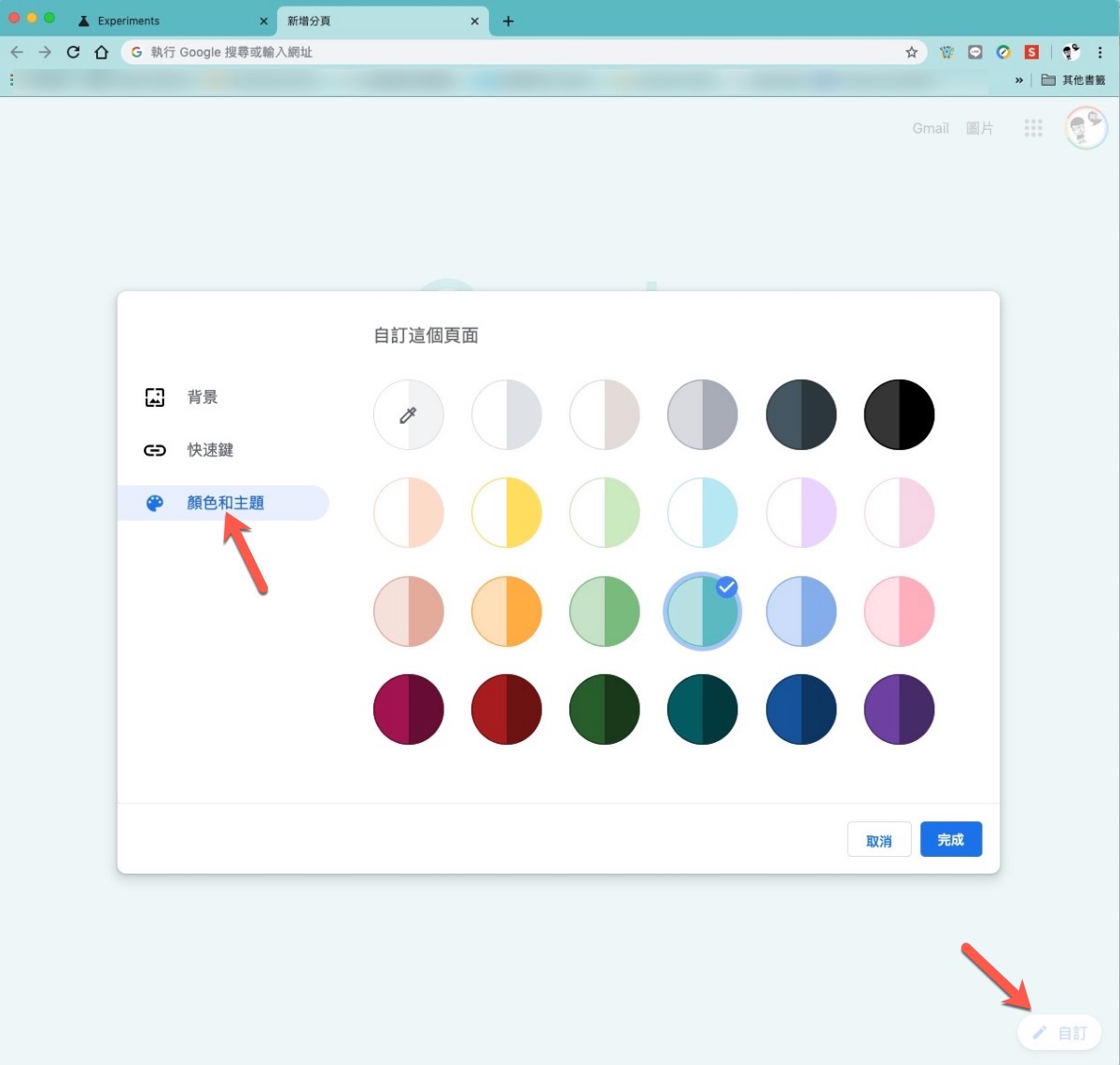
Task: Choose the black theme swatch
Action: [x=899, y=414]
